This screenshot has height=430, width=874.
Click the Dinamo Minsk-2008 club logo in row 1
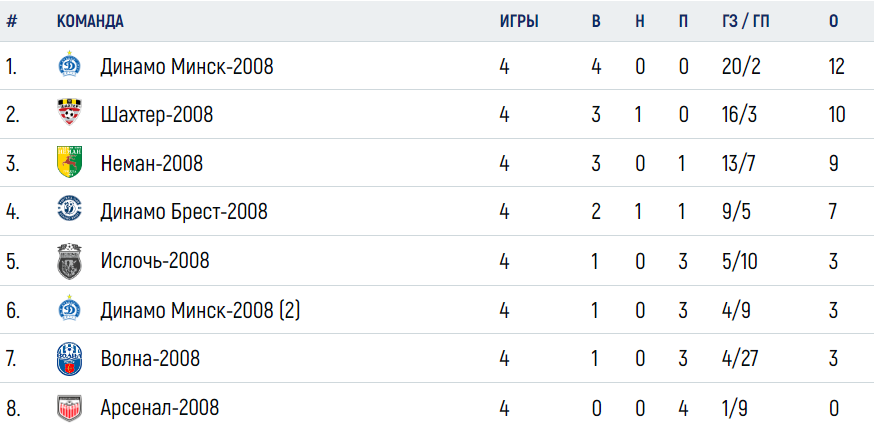70,63
